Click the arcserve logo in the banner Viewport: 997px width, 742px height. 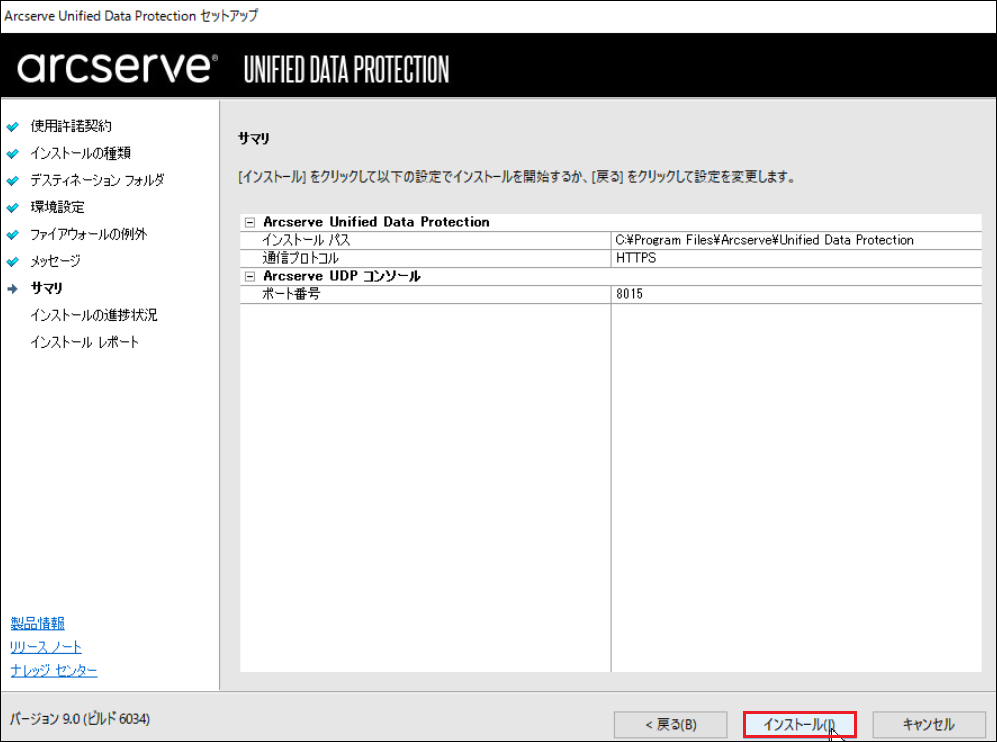pyautogui.click(x=118, y=67)
